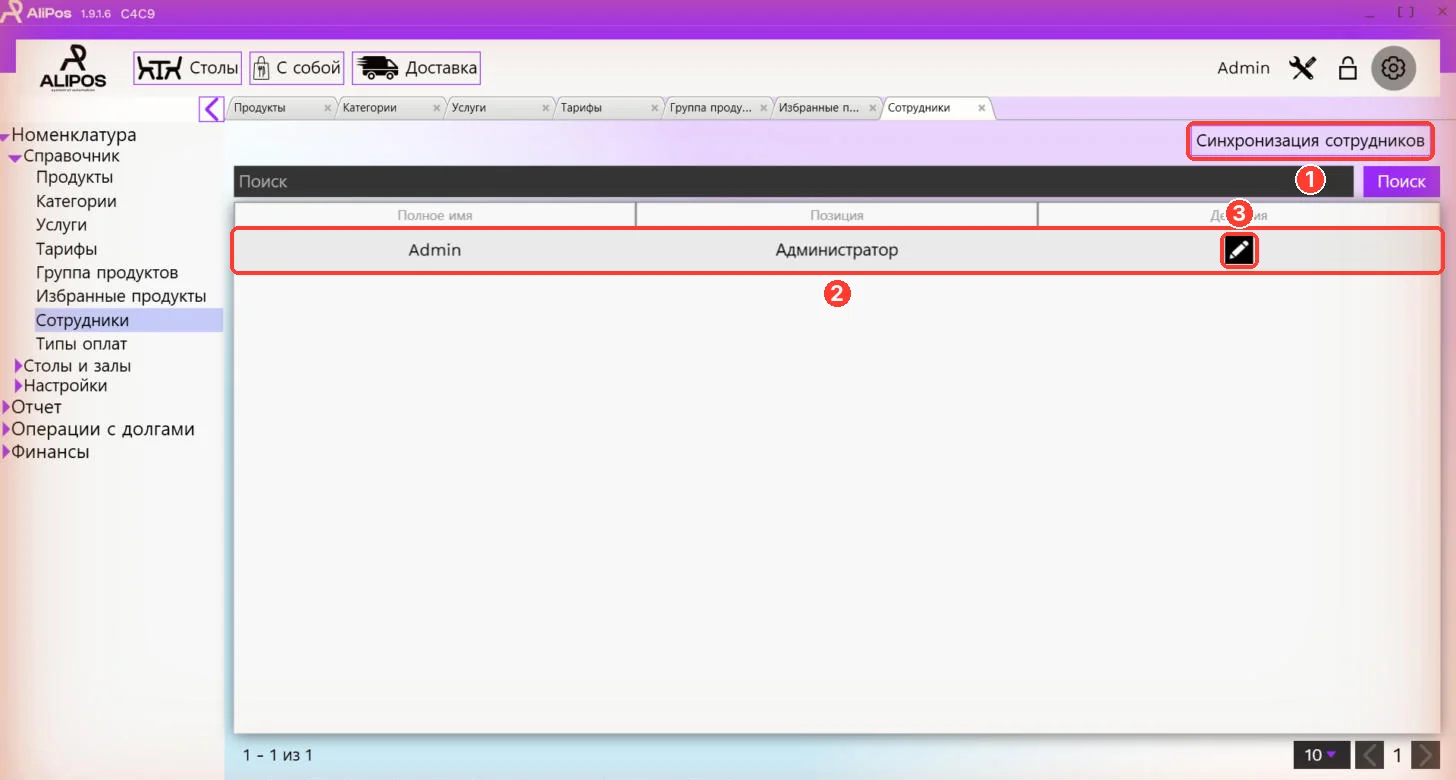Click the Поиск search input field
The height and width of the screenshot is (780, 1456).
coord(793,181)
